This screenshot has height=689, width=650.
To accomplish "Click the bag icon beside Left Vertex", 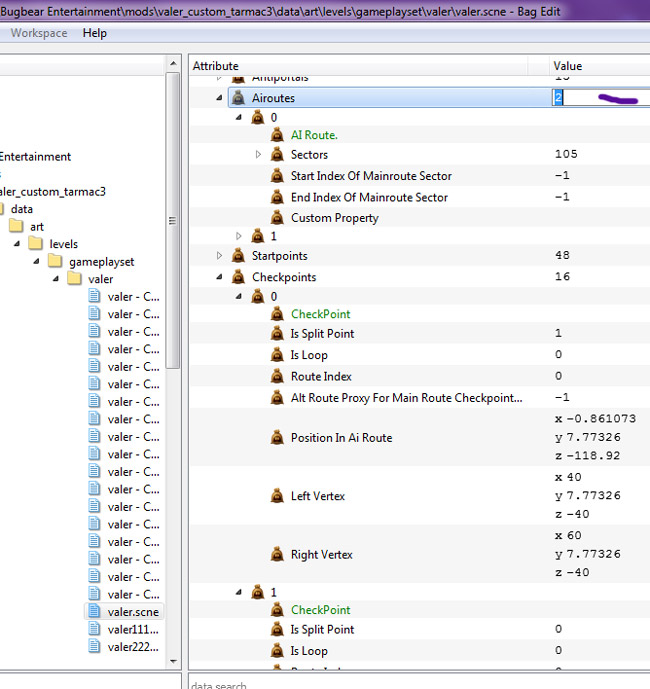I will coord(277,496).
